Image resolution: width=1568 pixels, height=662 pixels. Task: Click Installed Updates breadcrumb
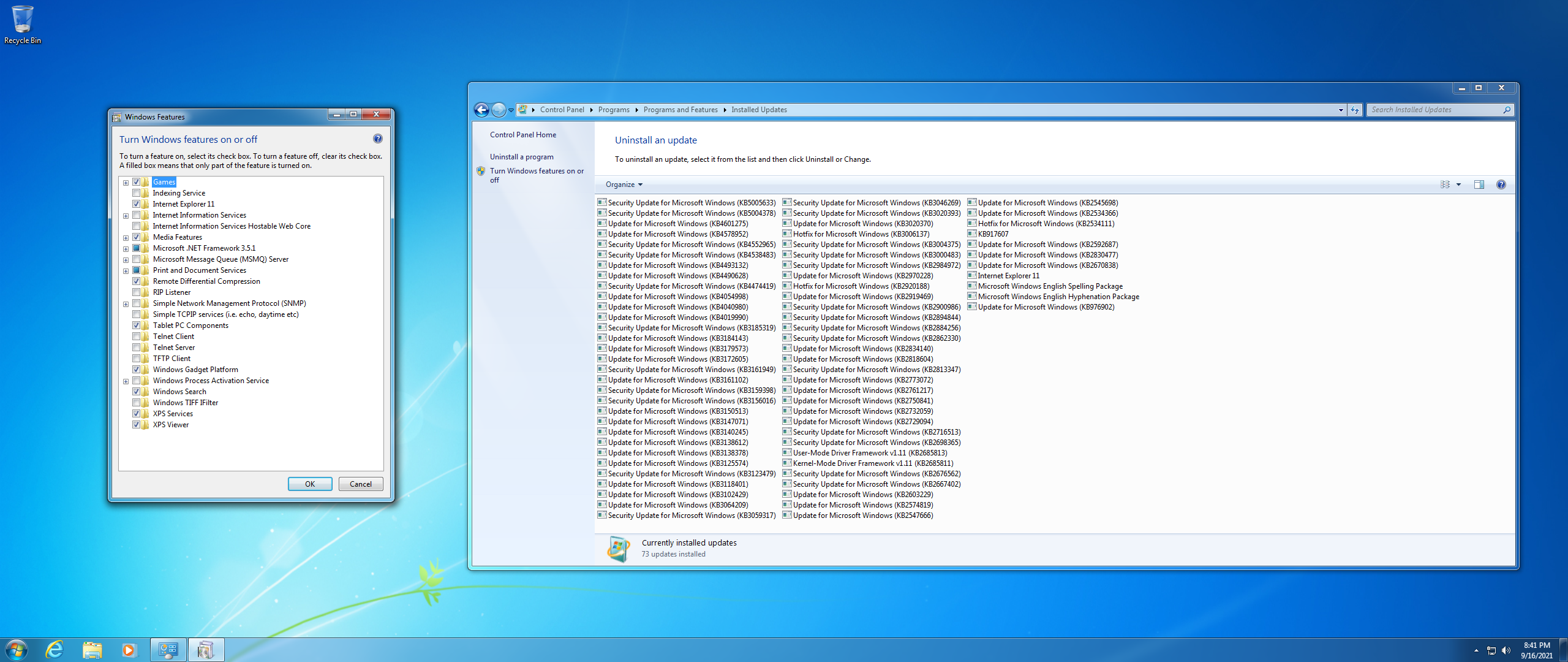759,110
